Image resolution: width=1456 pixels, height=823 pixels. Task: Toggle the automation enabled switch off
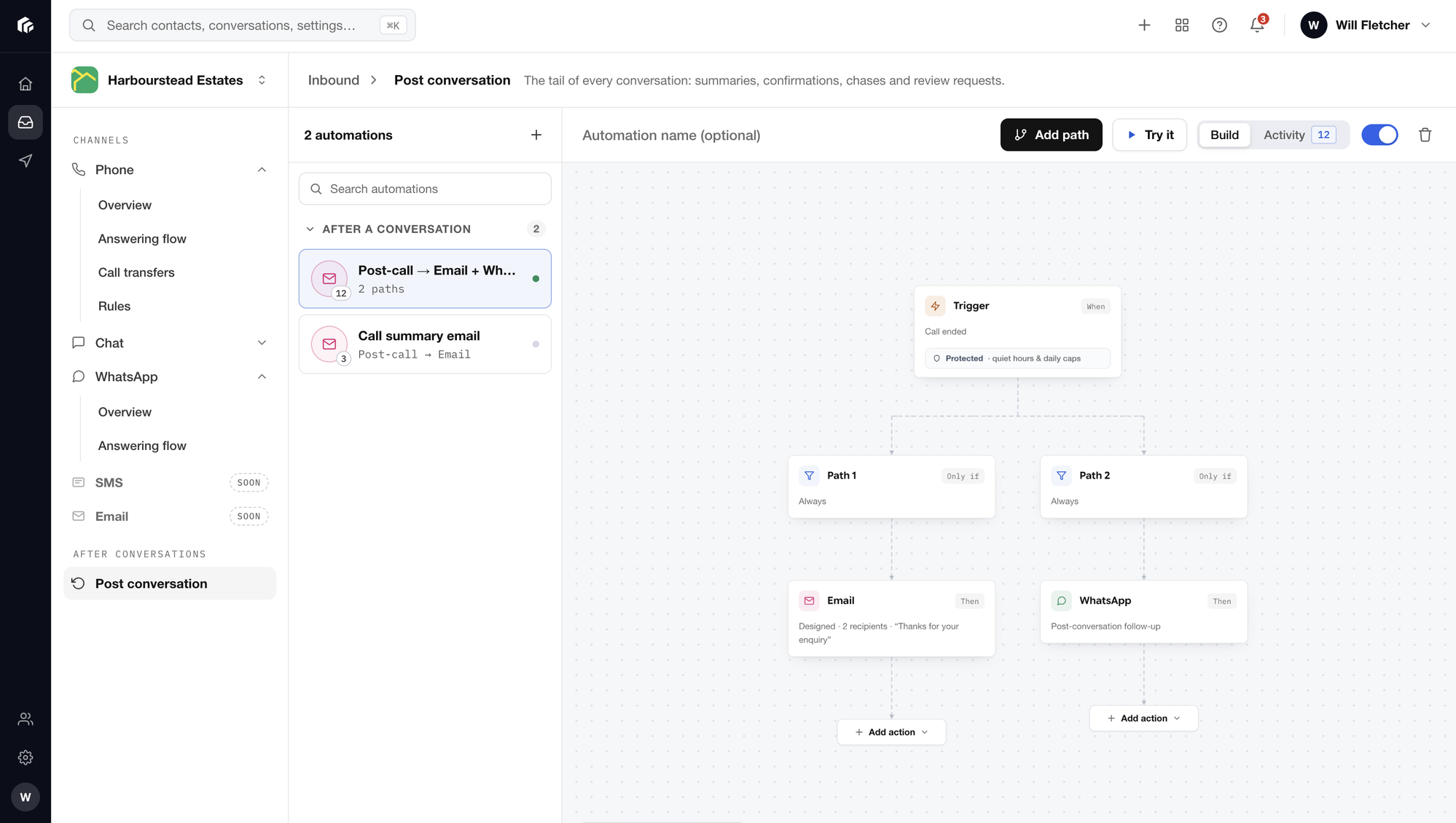click(1379, 135)
